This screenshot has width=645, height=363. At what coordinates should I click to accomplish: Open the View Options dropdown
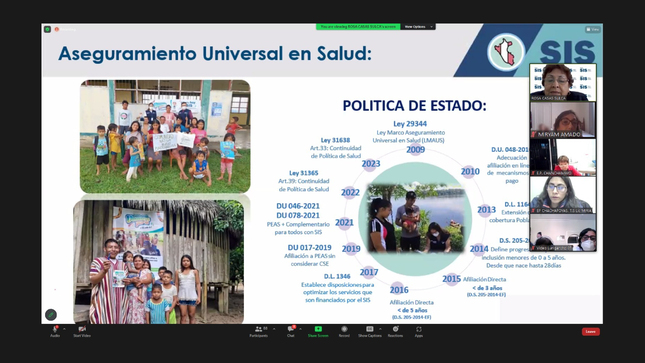pos(418,27)
